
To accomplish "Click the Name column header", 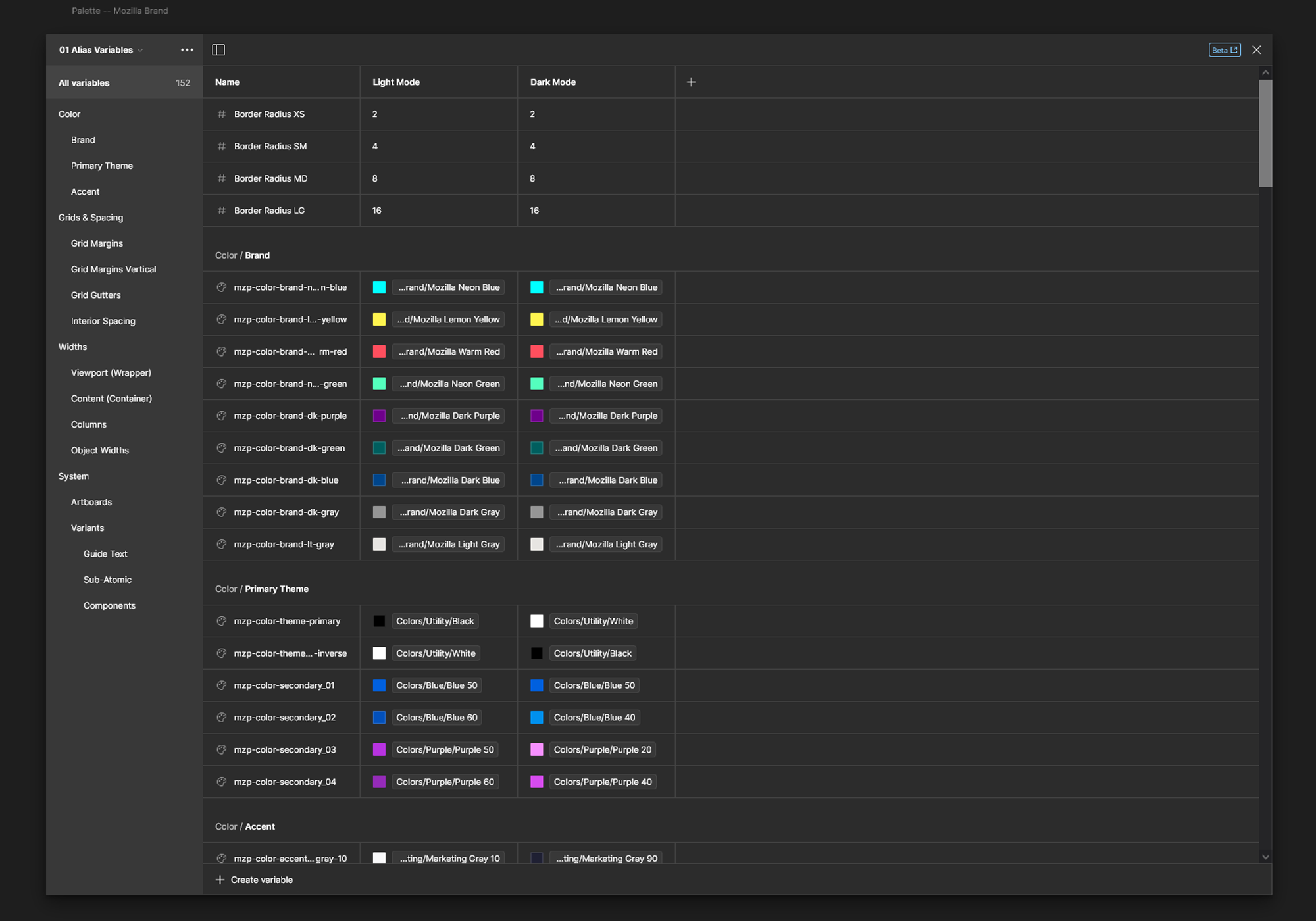I will (227, 82).
